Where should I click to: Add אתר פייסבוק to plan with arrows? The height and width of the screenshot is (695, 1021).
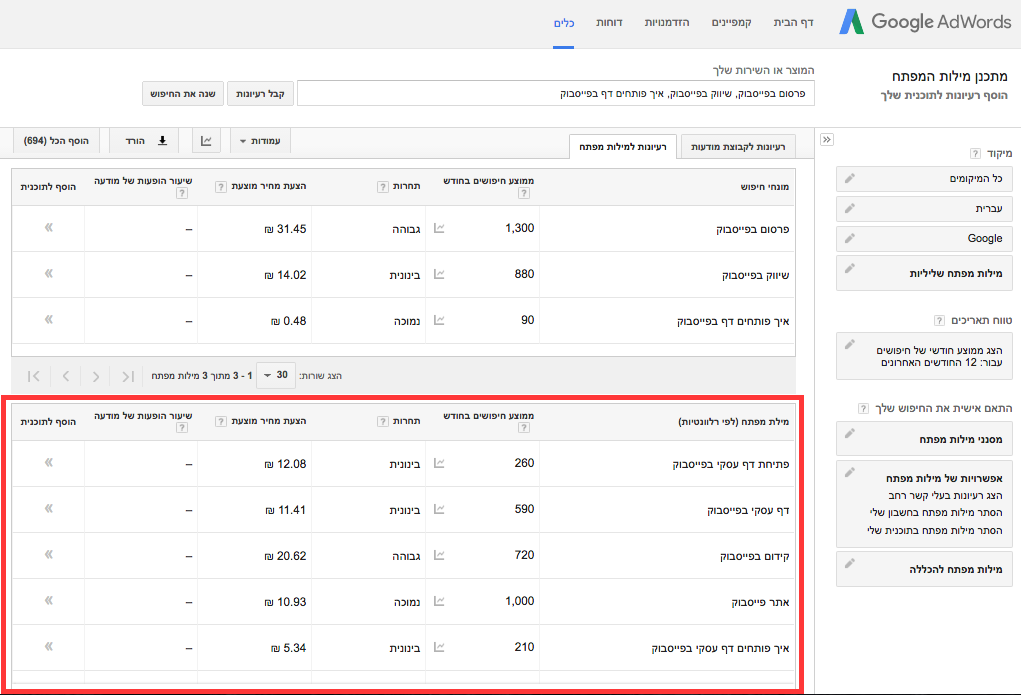pos(49,601)
